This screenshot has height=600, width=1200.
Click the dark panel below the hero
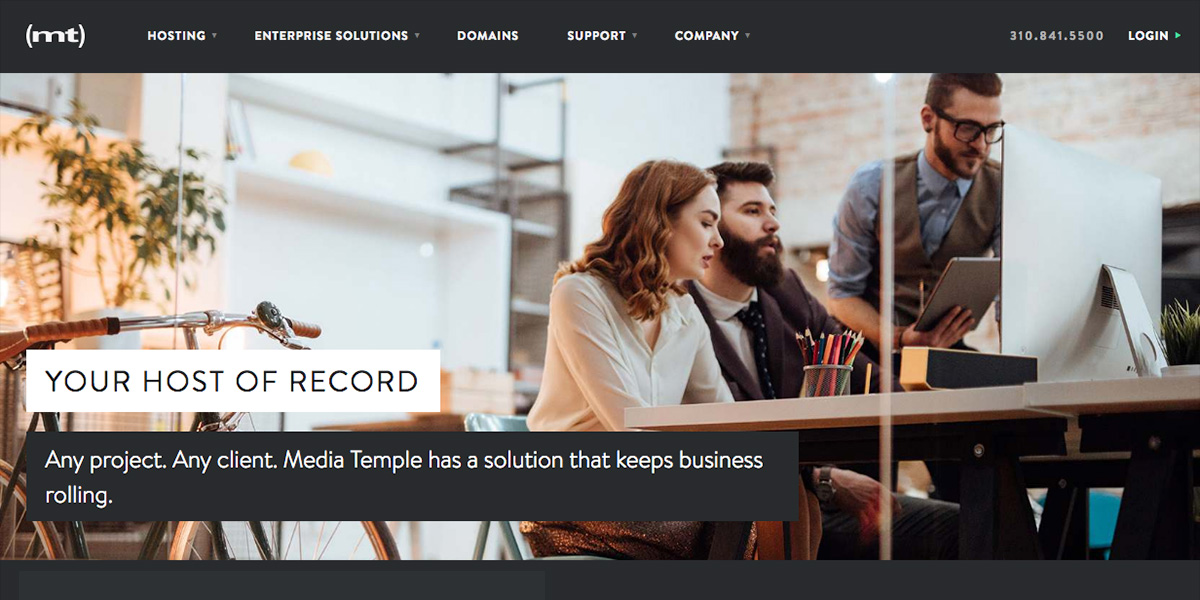click(282, 586)
